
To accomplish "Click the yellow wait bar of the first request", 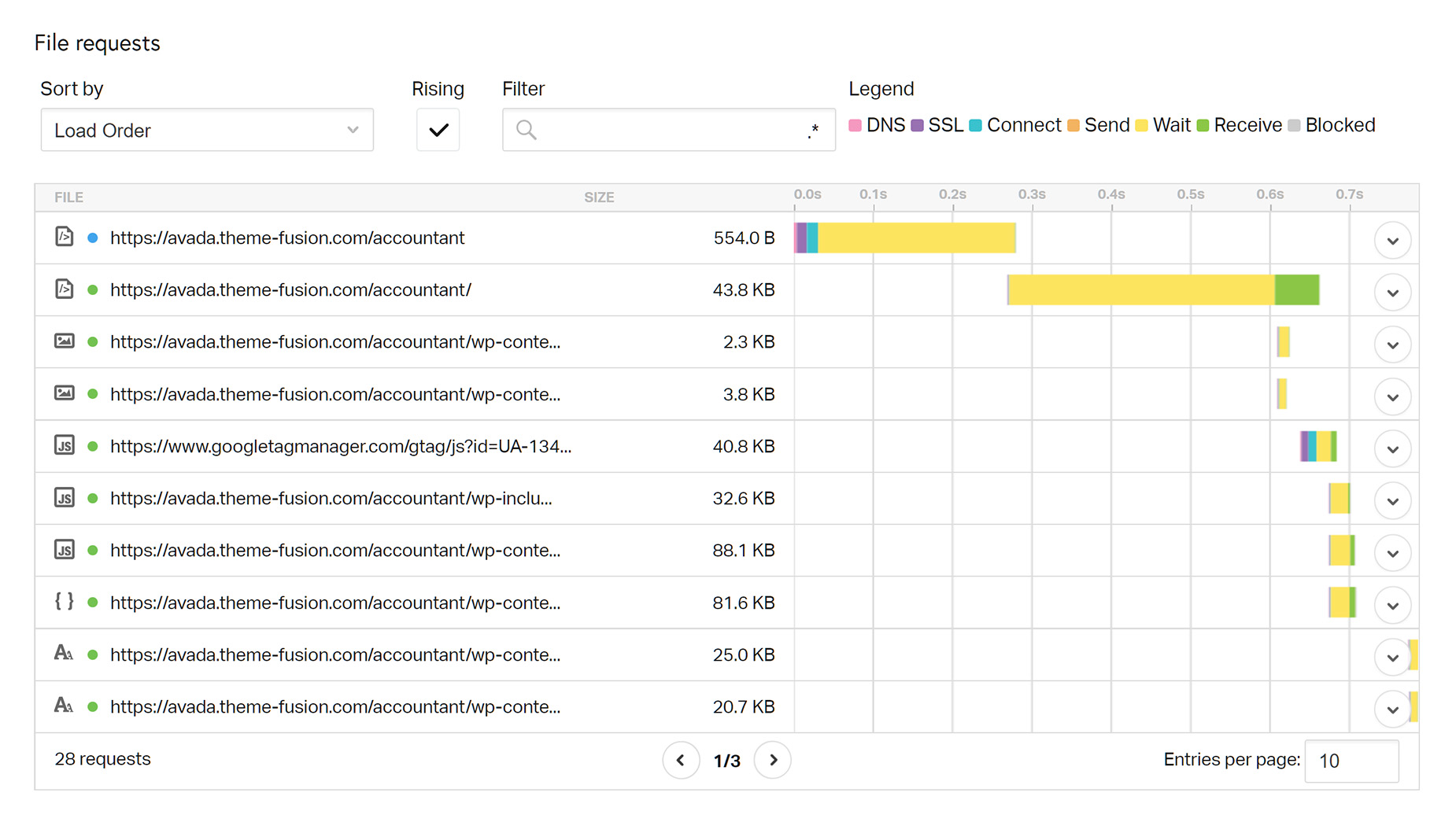I will (x=917, y=238).
